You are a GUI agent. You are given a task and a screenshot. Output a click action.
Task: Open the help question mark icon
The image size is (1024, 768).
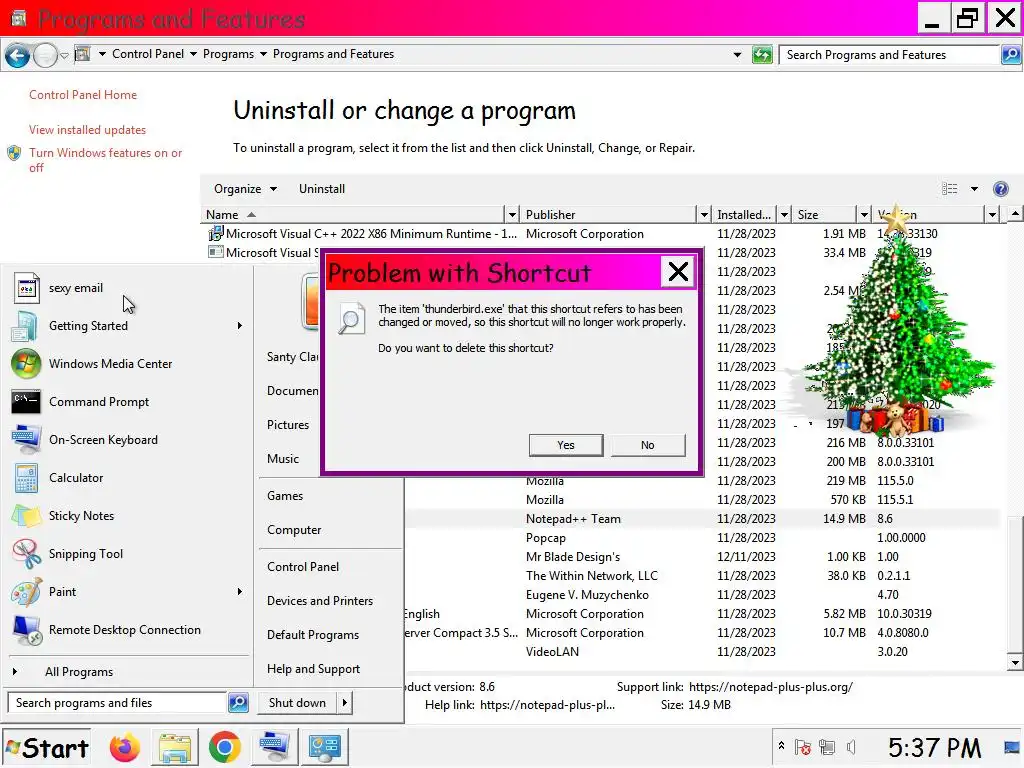(x=1000, y=189)
